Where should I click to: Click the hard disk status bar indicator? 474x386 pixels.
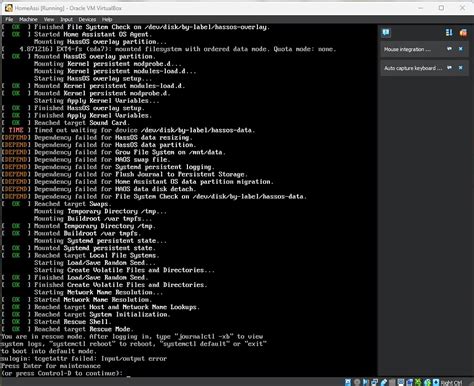pos(348,382)
